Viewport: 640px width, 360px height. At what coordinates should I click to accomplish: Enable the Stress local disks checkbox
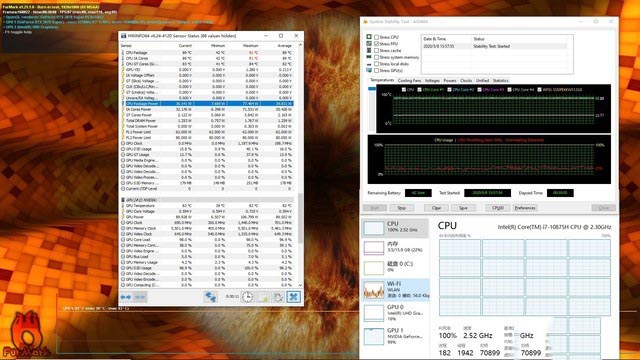(376, 64)
